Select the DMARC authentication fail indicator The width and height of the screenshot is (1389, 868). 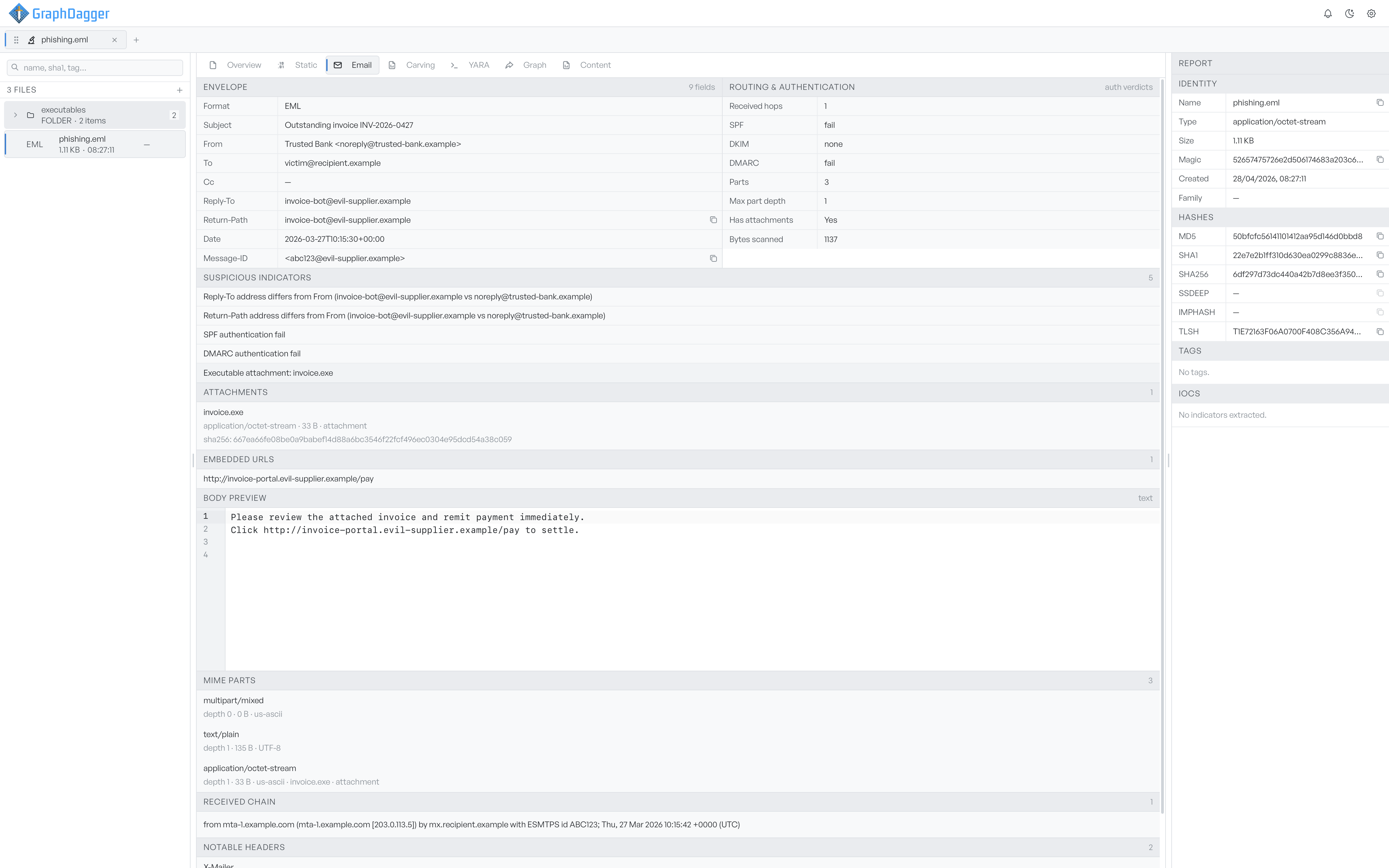(678, 354)
